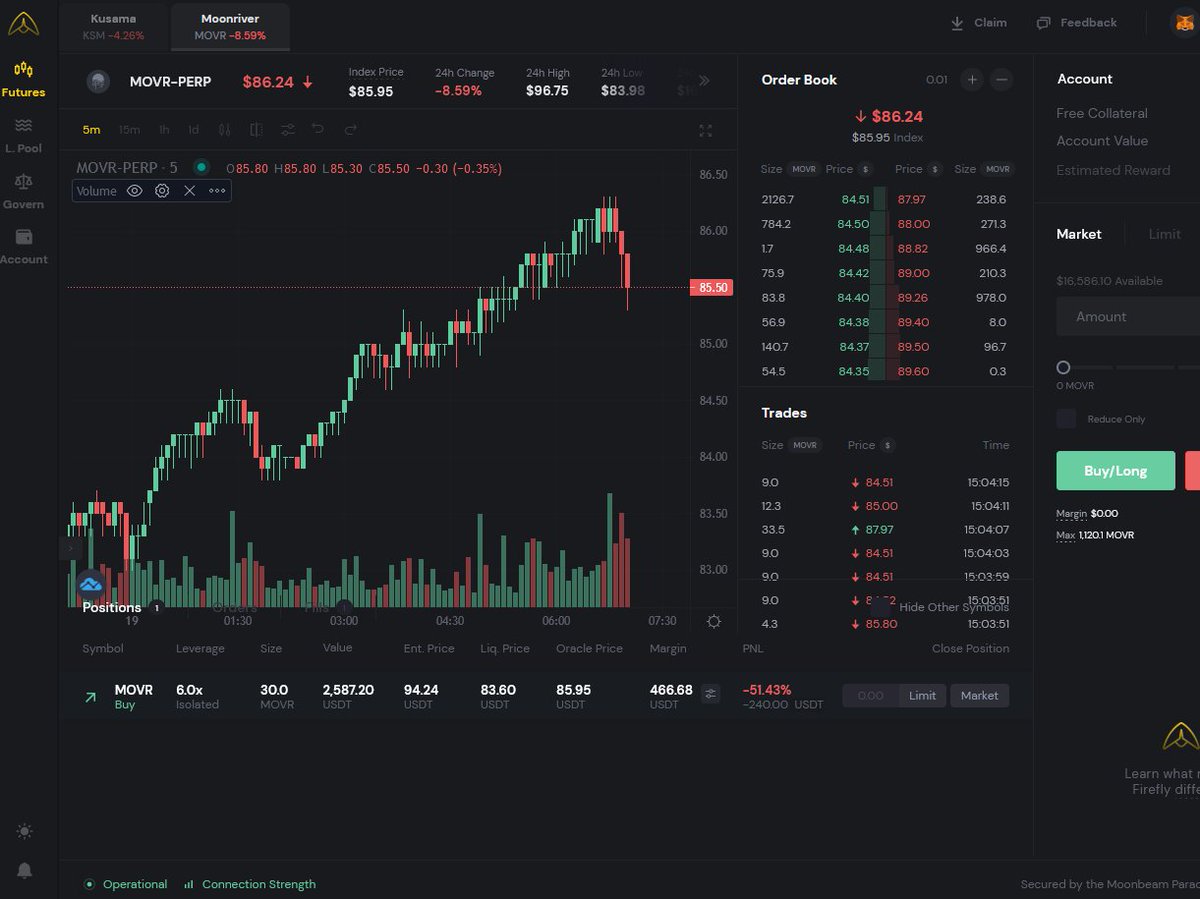Click bid price 84.51 in order book
Image resolution: width=1200 pixels, height=899 pixels.
tap(853, 199)
